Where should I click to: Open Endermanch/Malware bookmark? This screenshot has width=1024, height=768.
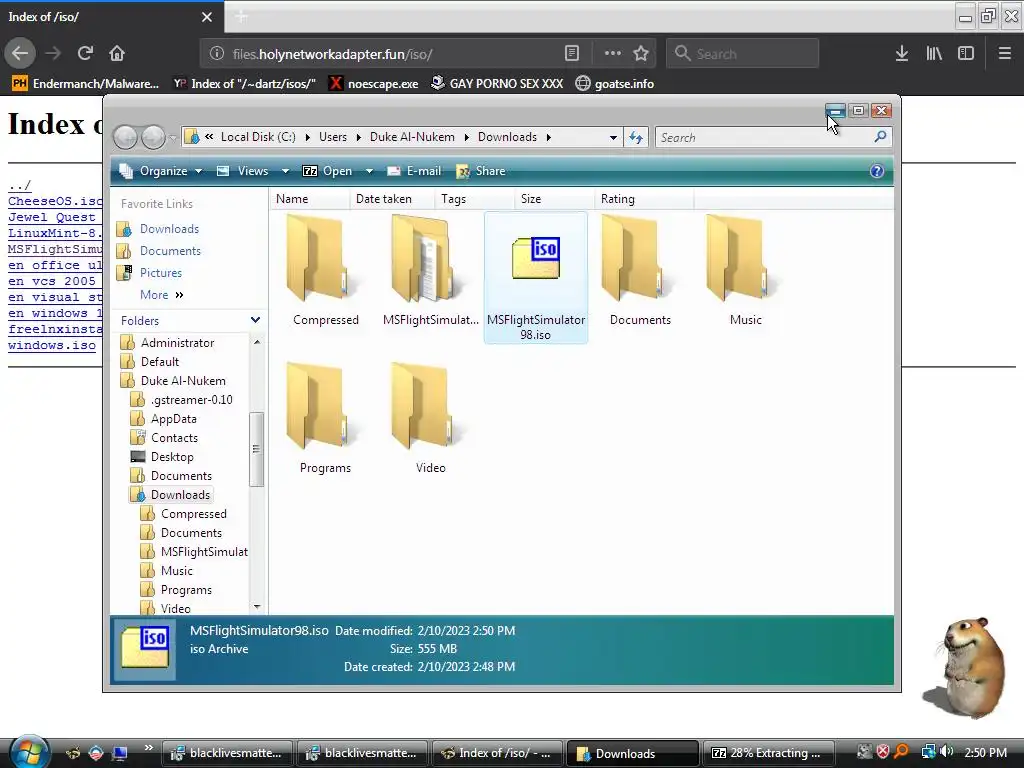pos(85,84)
